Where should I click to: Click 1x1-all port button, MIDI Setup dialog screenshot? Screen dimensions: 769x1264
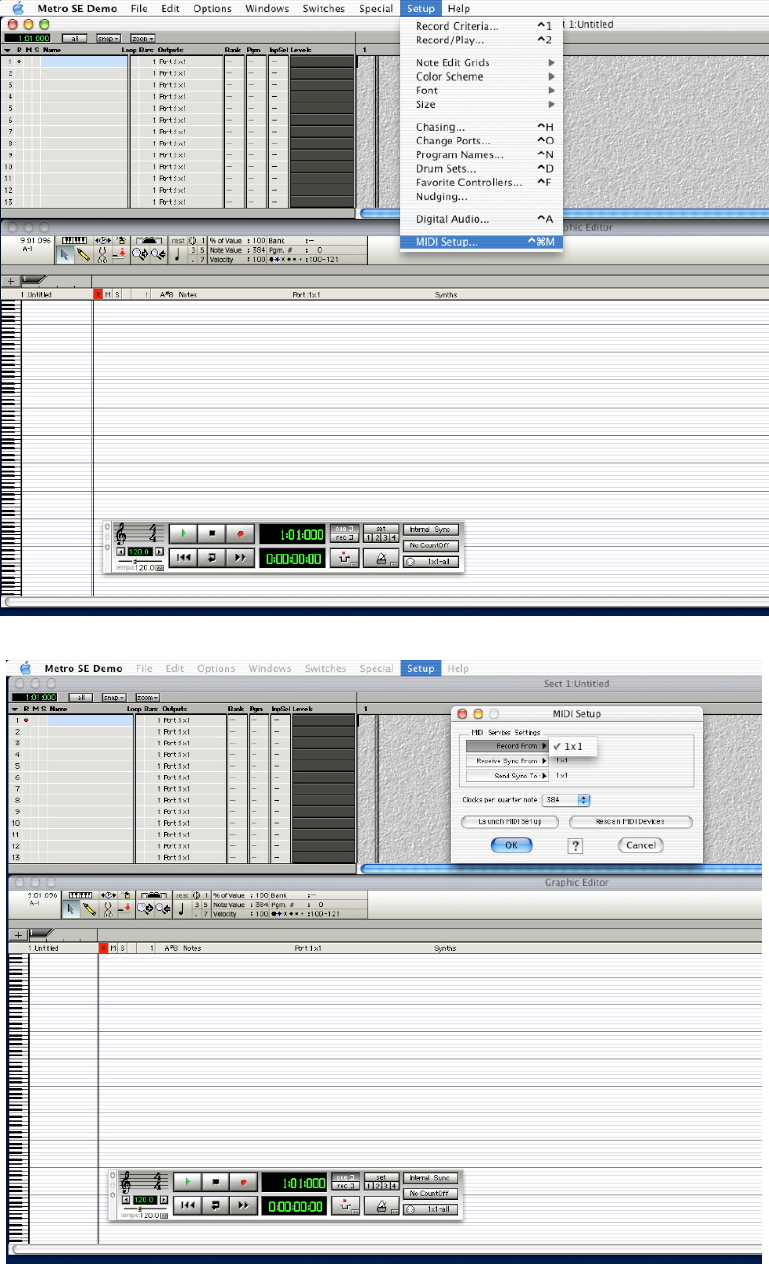pyautogui.click(x=431, y=1209)
